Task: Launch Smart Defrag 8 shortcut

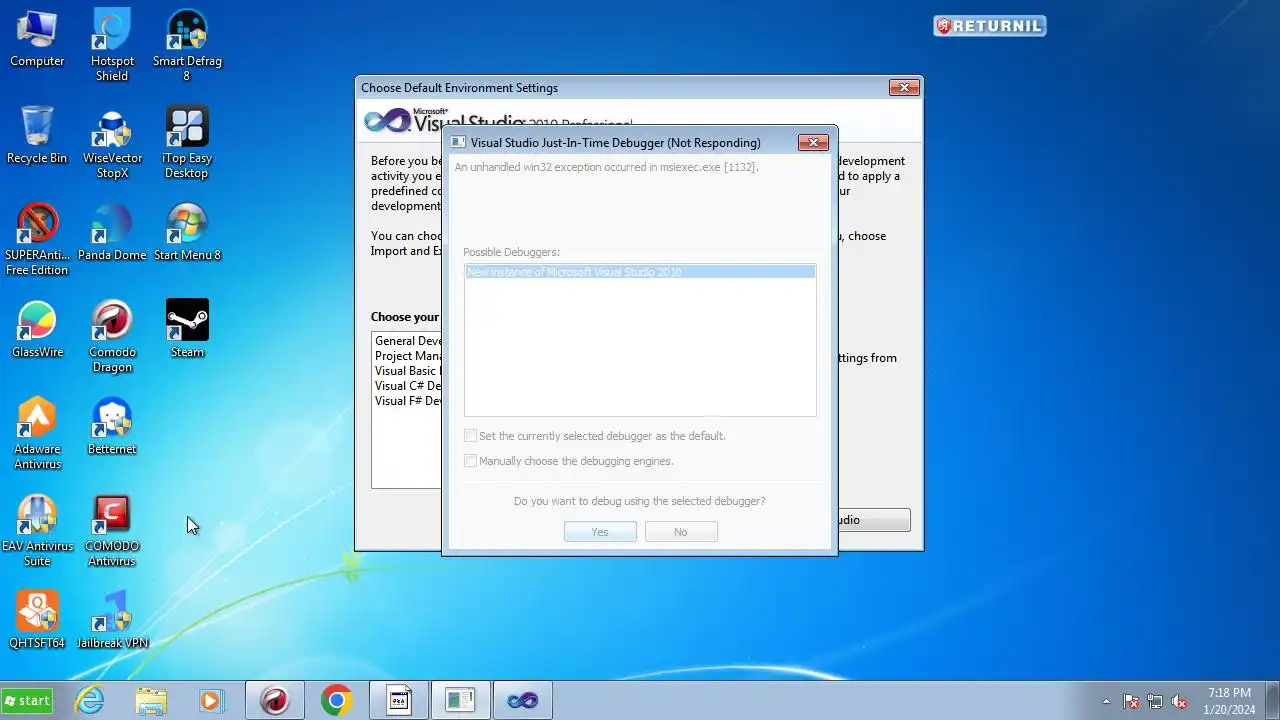Action: tap(187, 46)
